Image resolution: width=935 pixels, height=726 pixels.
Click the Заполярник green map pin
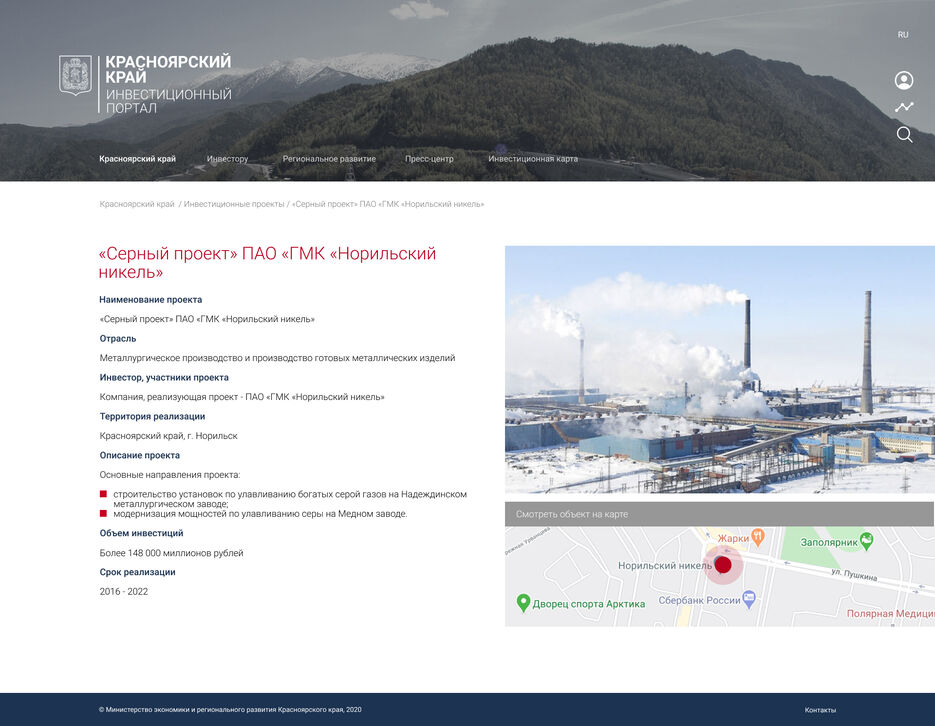click(x=866, y=541)
